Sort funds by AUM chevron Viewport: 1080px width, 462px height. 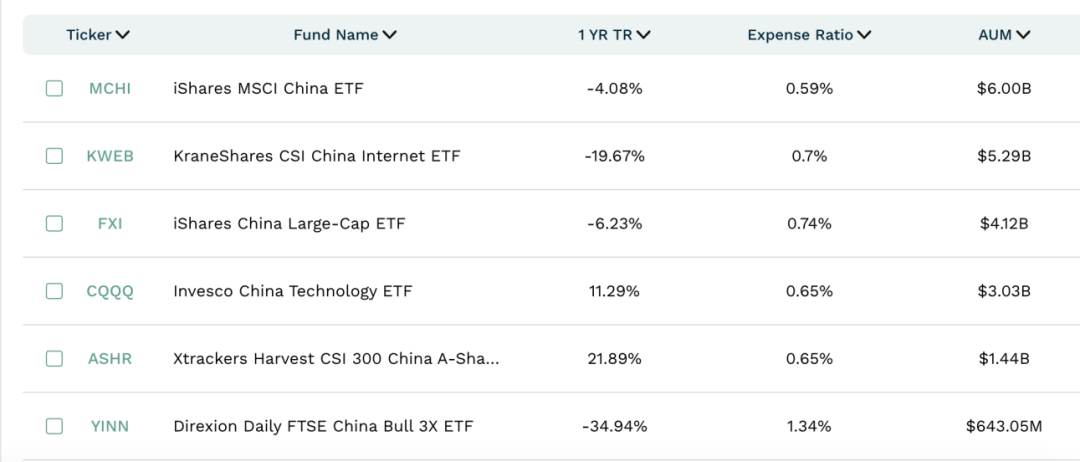pyautogui.click(x=1023, y=36)
